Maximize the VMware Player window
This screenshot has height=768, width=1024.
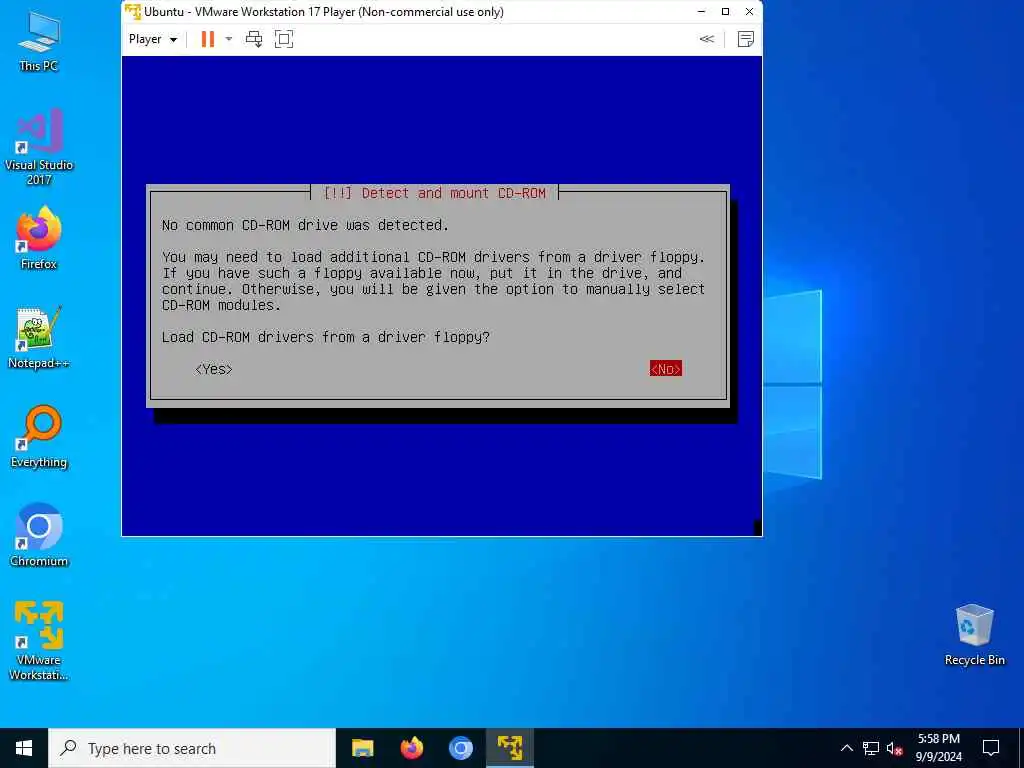(725, 12)
